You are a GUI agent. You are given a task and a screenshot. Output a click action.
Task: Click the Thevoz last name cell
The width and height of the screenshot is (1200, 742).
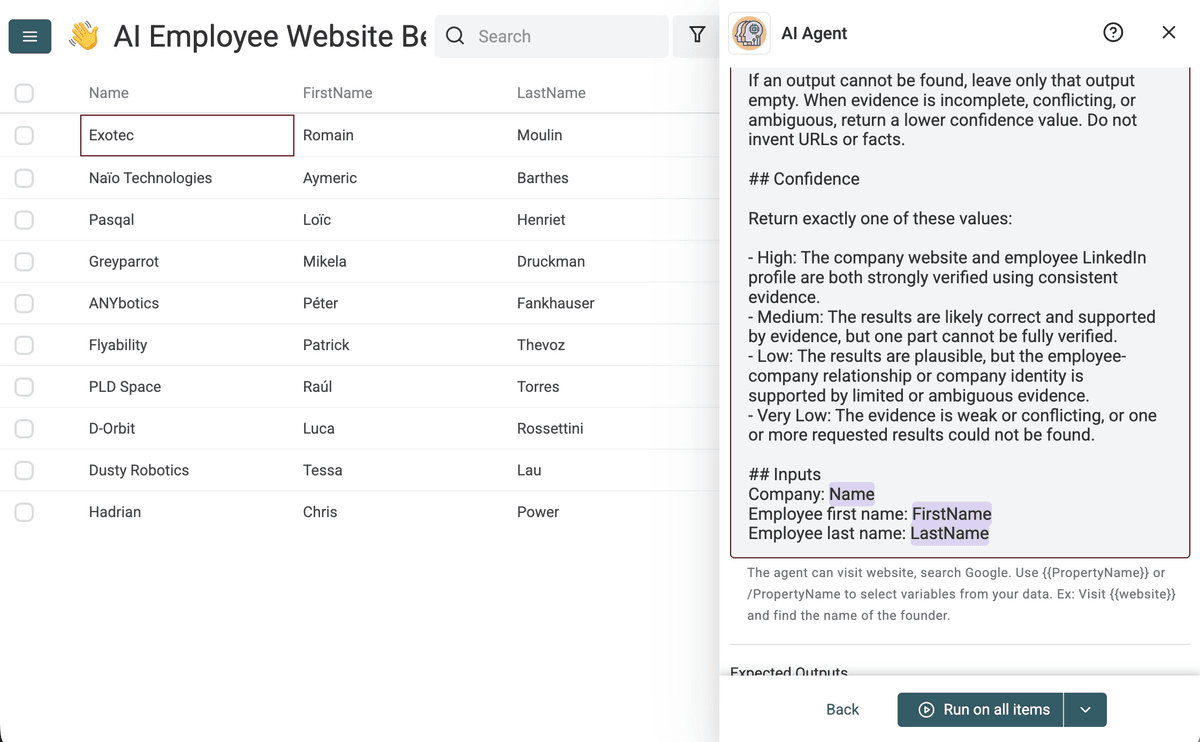click(x=614, y=345)
